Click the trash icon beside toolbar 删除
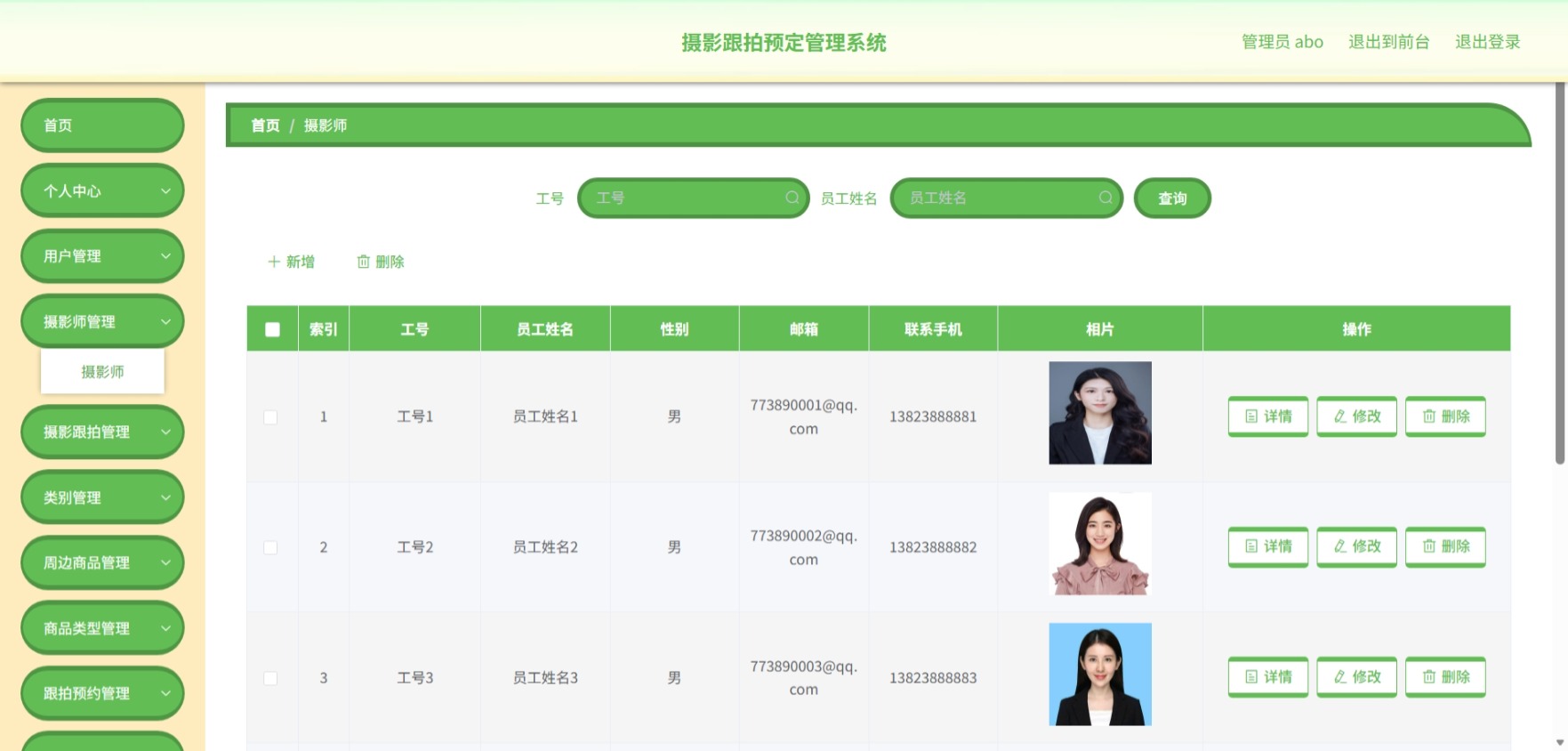Viewport: 1568px width, 751px height. [363, 262]
